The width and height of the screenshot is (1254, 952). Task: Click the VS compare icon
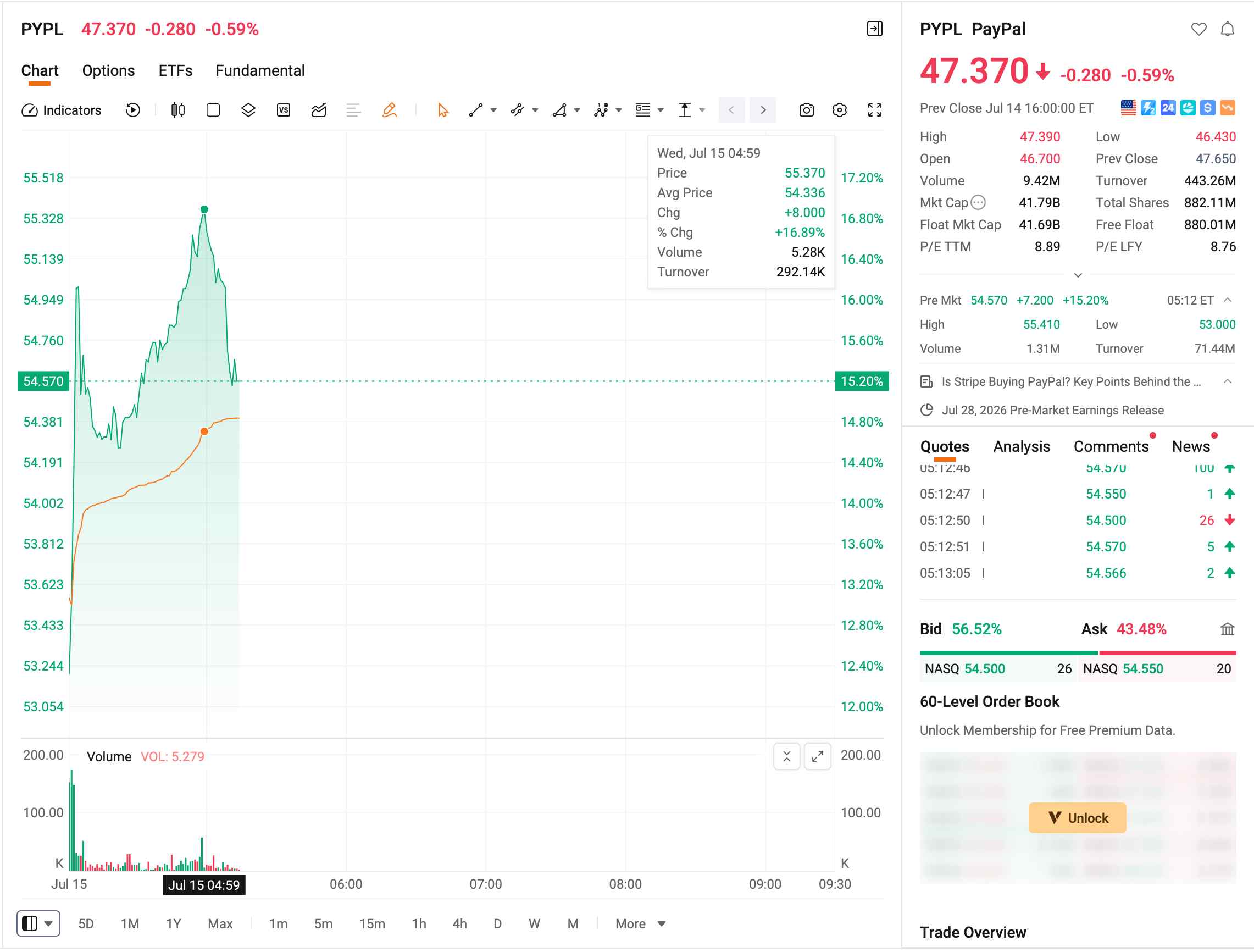284,110
